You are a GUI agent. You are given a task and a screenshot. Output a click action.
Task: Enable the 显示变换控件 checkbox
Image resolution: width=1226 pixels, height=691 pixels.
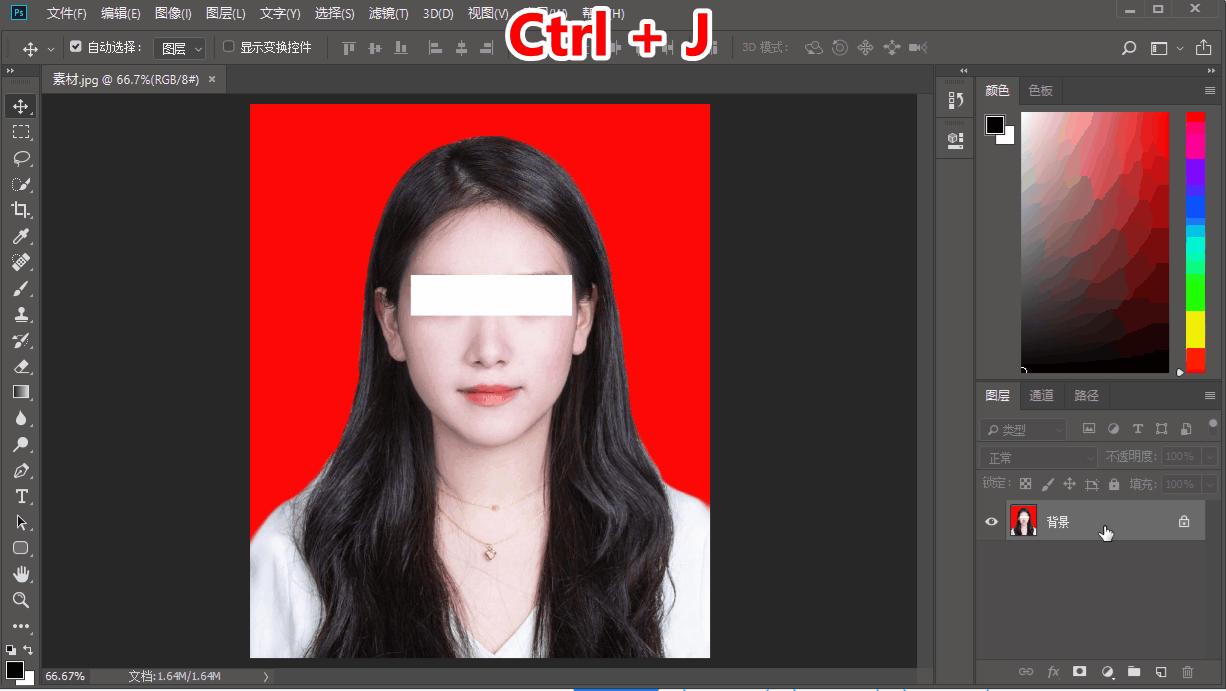(229, 47)
